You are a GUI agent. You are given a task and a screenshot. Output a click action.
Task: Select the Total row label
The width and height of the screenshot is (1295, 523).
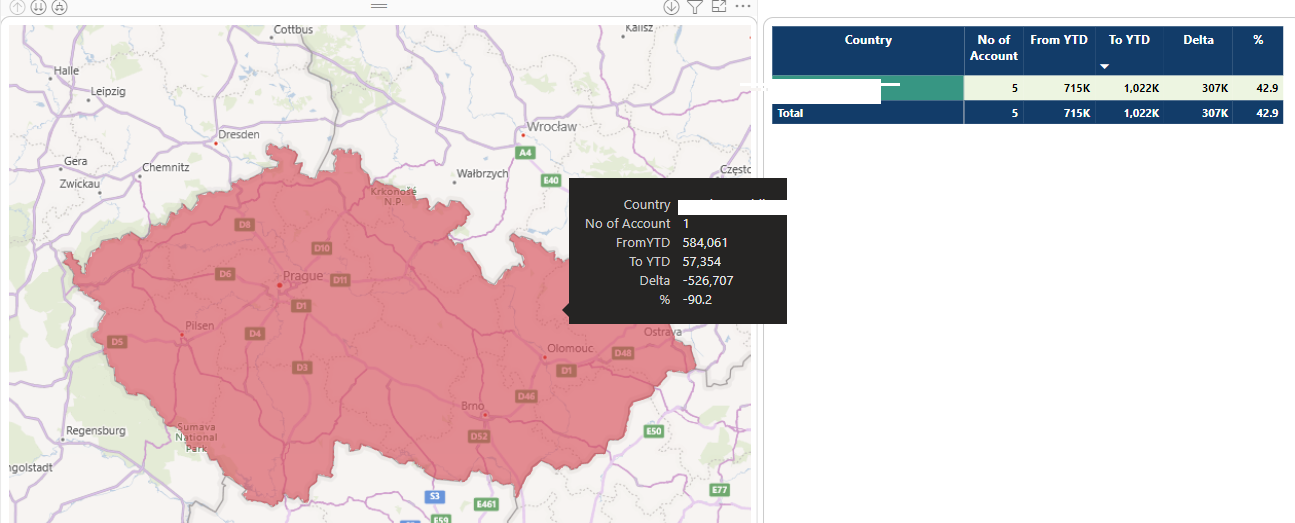tap(790, 113)
